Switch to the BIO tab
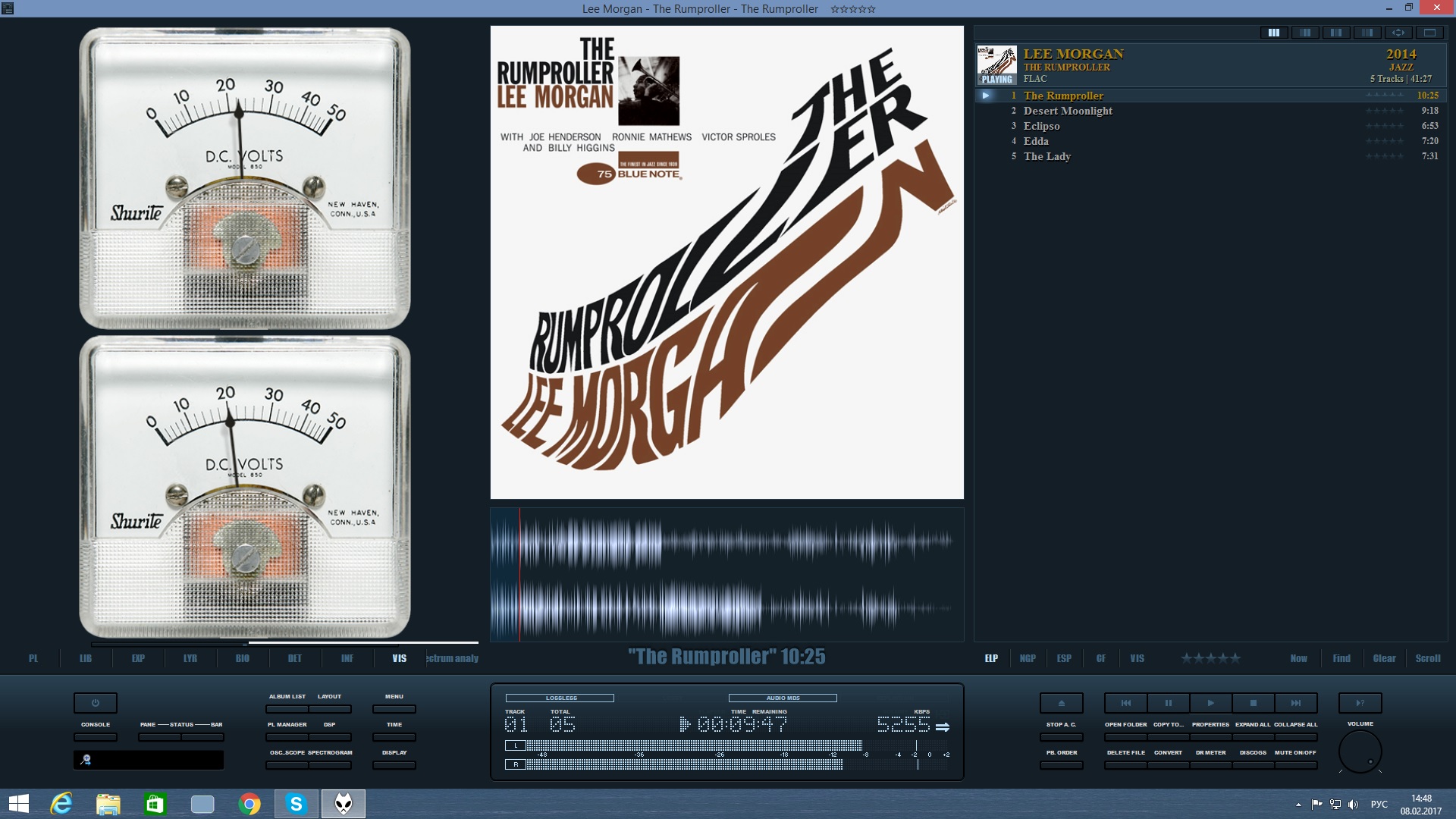 tap(242, 658)
